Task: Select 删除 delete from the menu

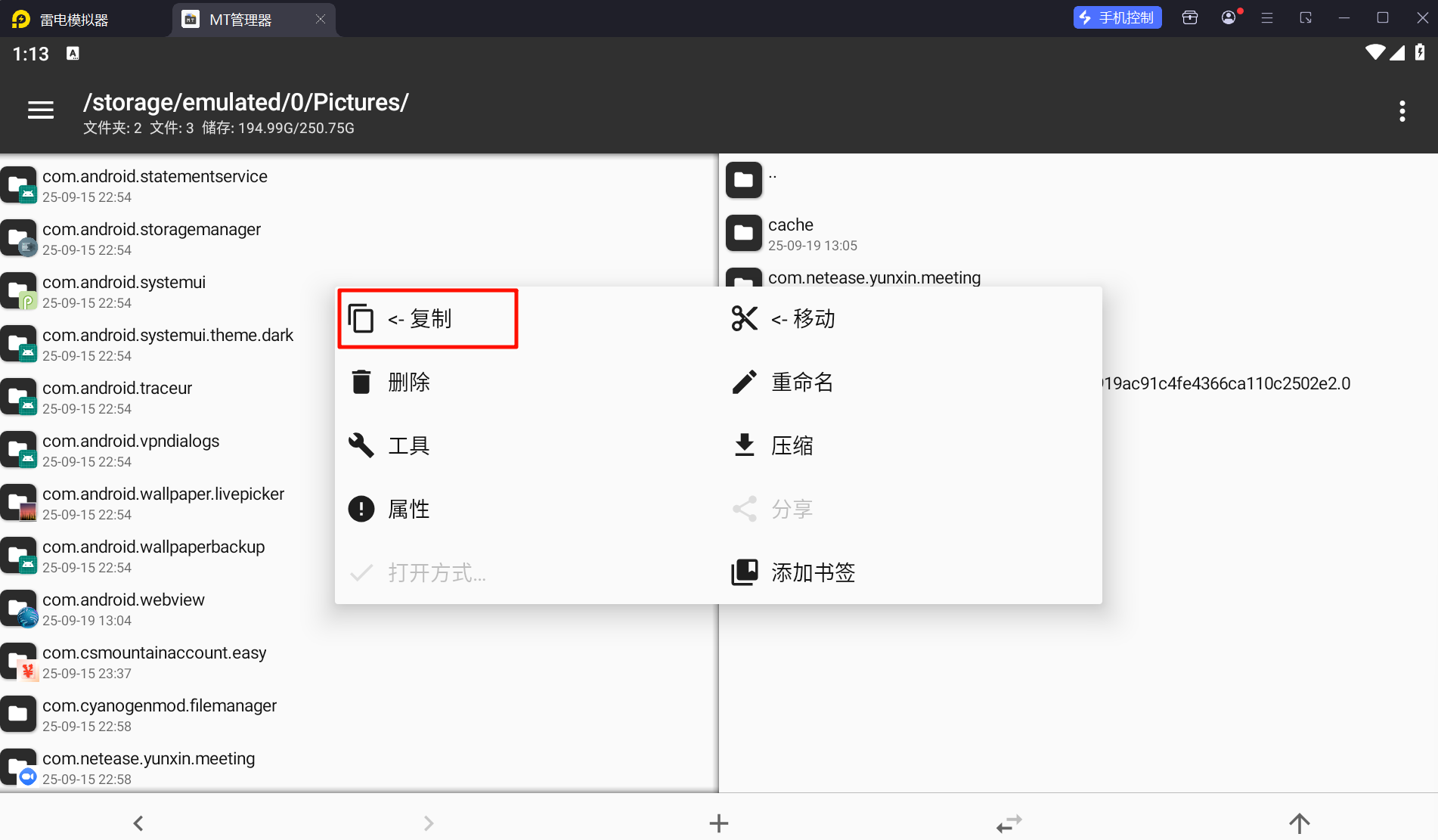Action: point(408,383)
